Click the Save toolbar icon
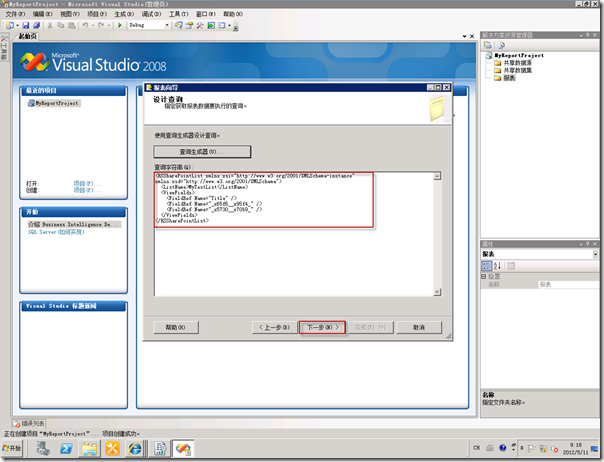Viewport: 604px width, 462px height. pos(26,25)
